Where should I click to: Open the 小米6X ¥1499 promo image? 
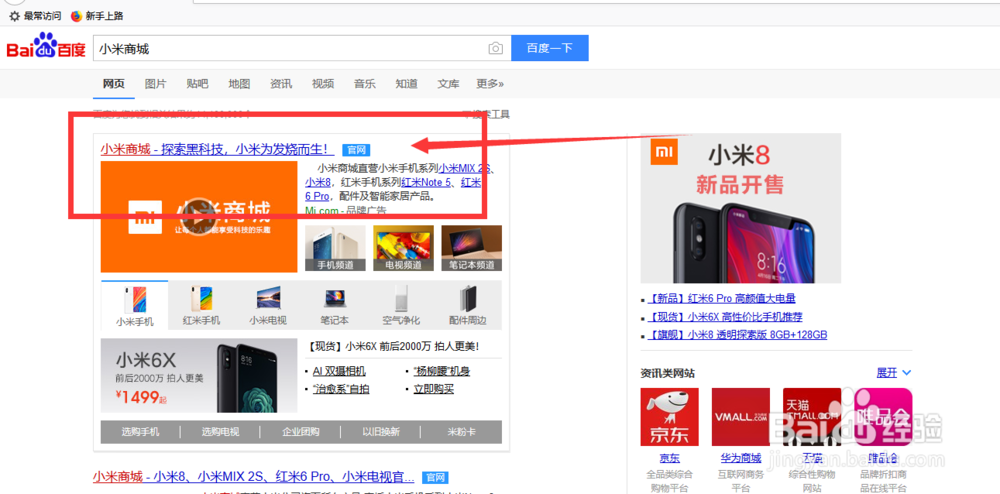pyautogui.click(x=199, y=375)
